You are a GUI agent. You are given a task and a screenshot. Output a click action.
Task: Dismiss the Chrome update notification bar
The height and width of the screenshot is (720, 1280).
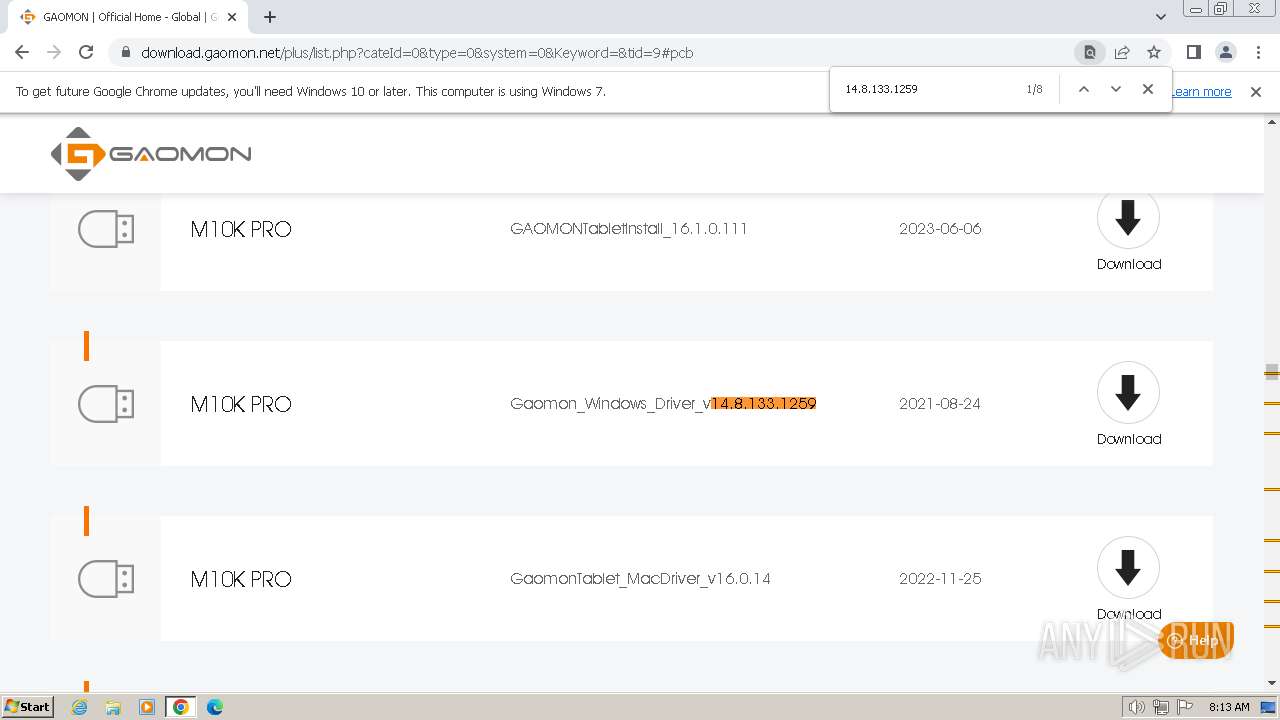(x=1256, y=91)
